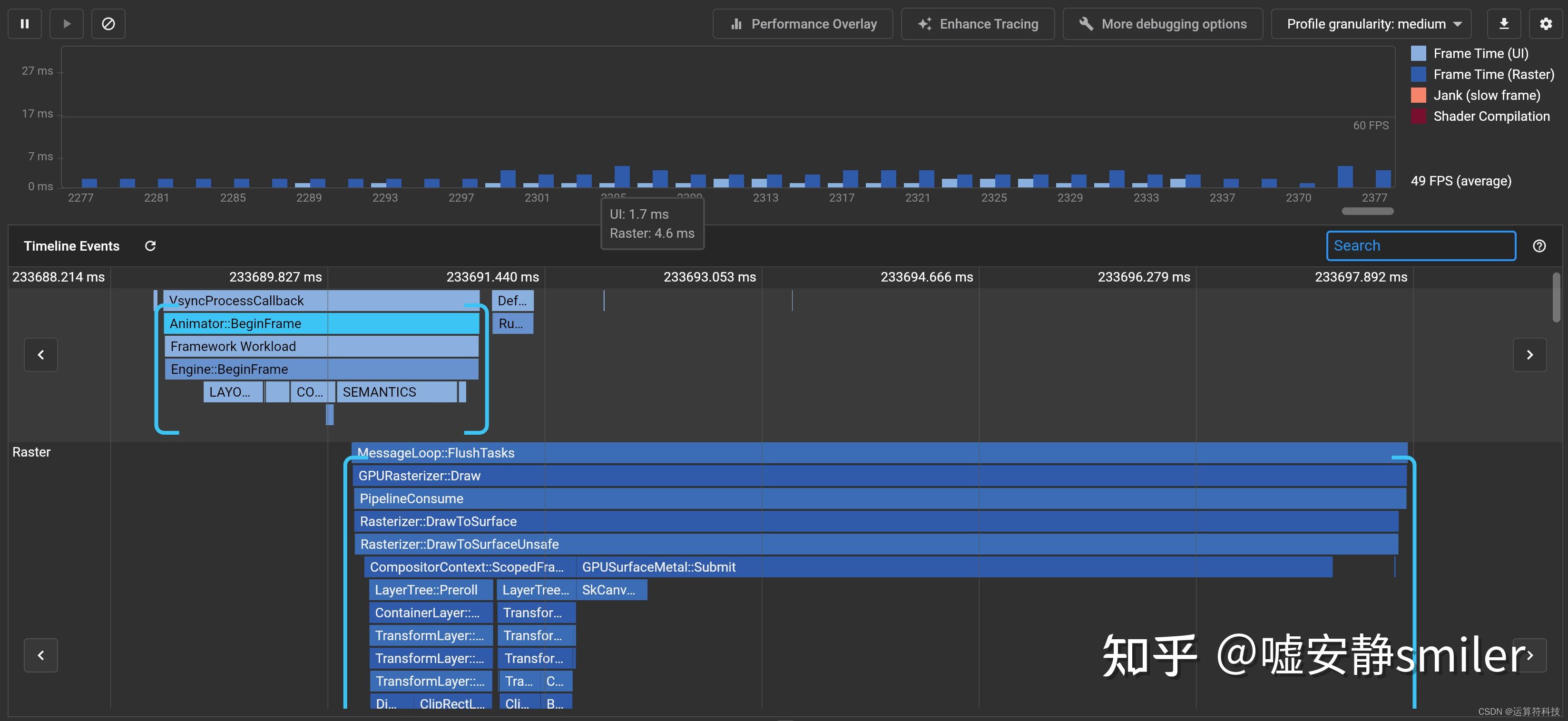1568x721 pixels.
Task: Pause frame recording
Action: pyautogui.click(x=25, y=24)
